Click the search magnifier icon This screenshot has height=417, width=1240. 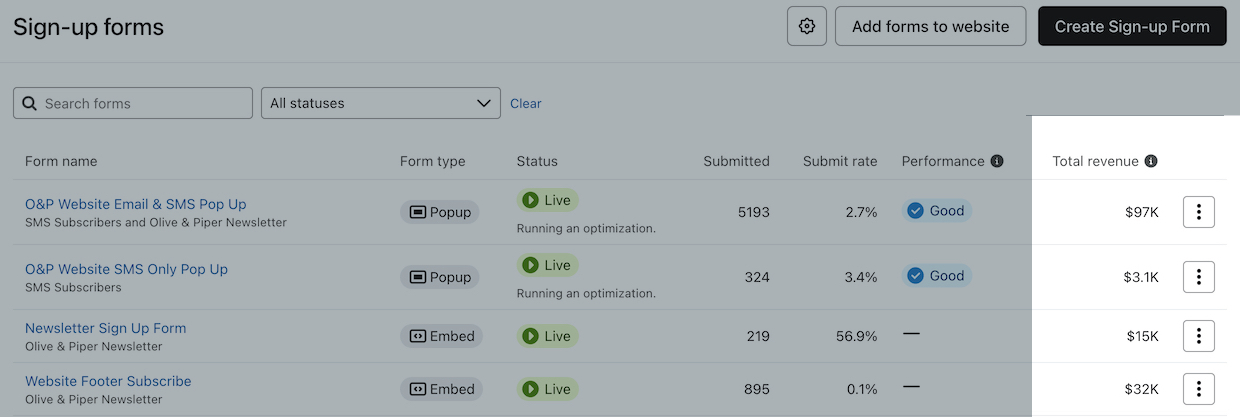point(29,103)
